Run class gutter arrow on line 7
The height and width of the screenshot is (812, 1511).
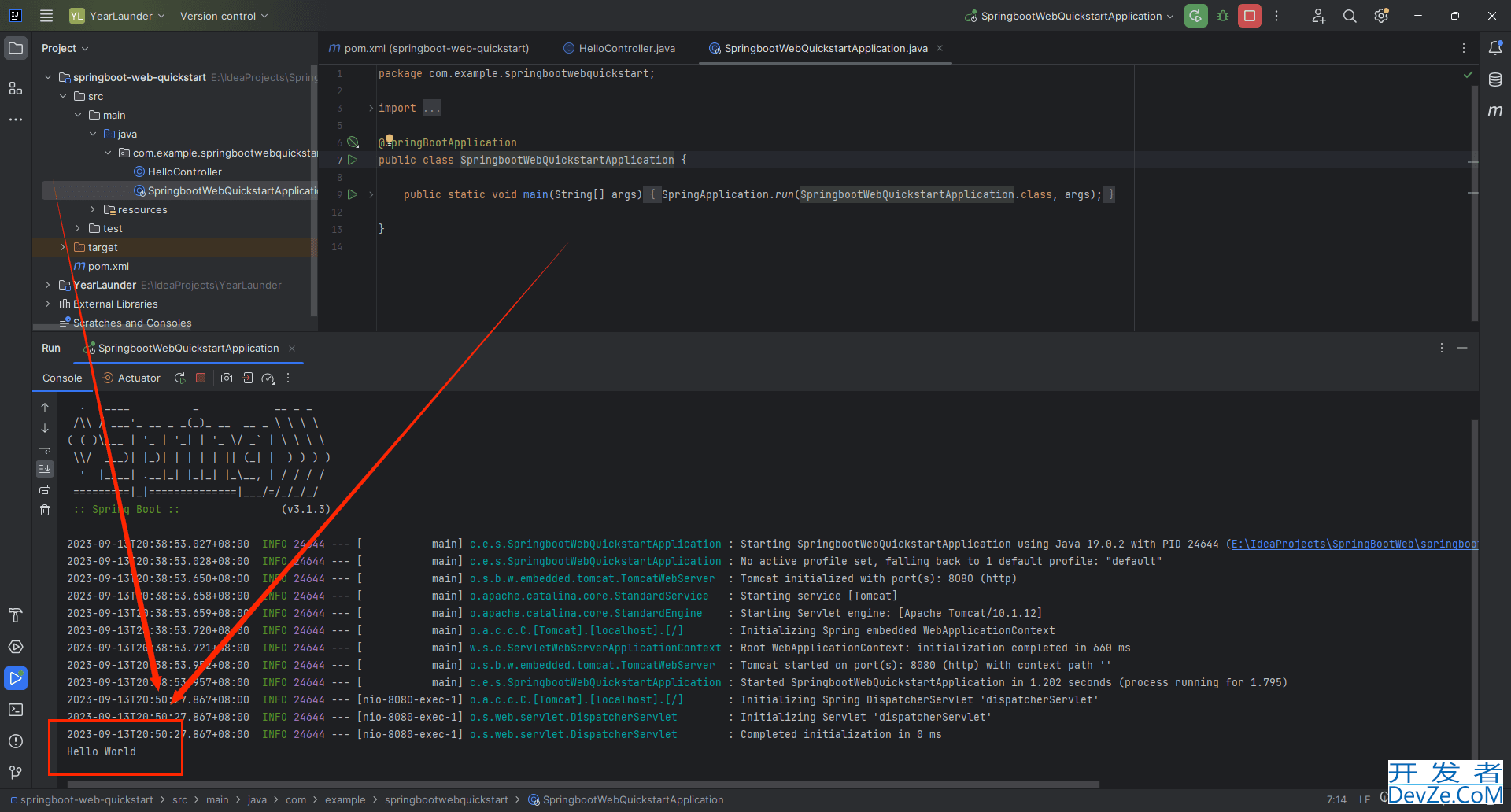click(353, 160)
